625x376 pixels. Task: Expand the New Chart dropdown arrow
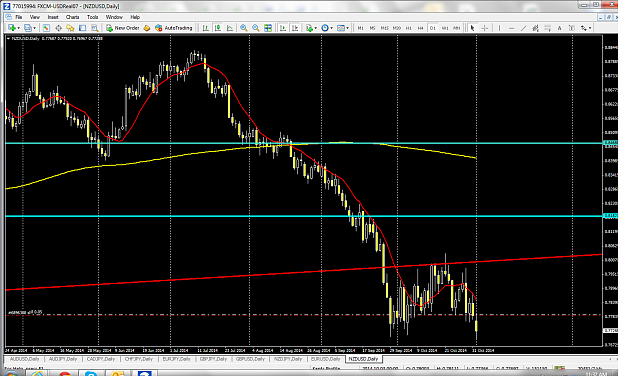click(x=18, y=28)
